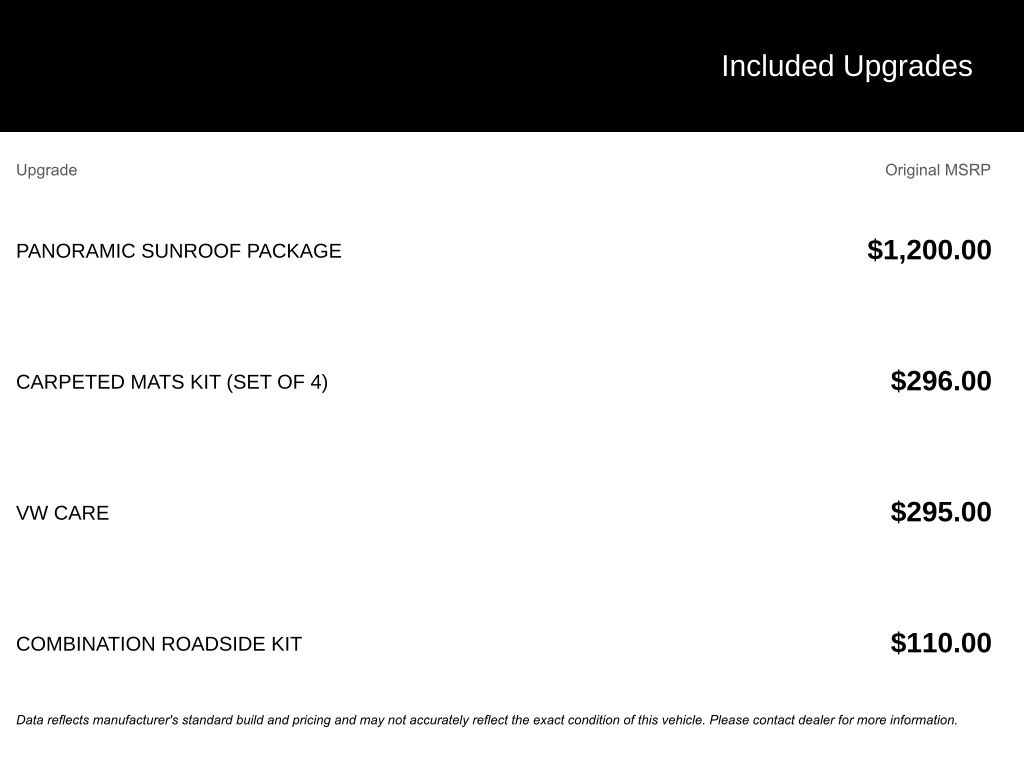Click the Original MSRP column header
This screenshot has width=1024, height=768.
click(x=937, y=170)
